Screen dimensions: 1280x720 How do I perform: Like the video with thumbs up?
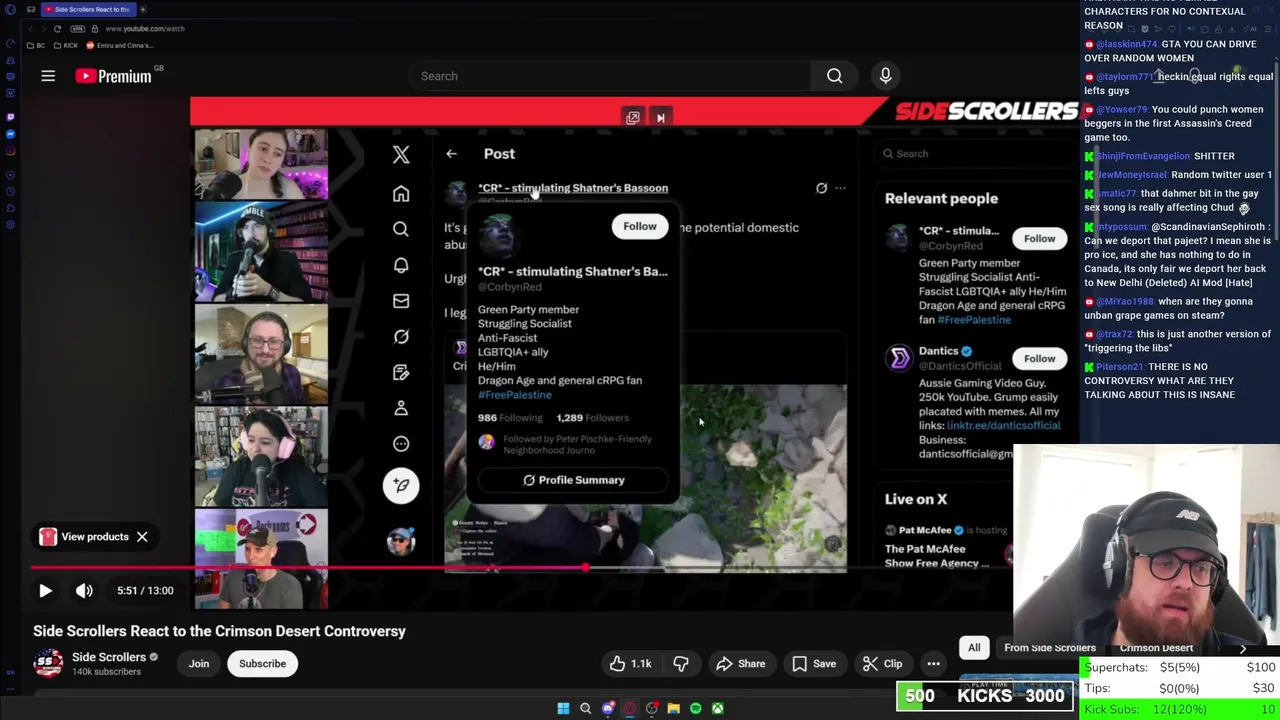pos(631,664)
